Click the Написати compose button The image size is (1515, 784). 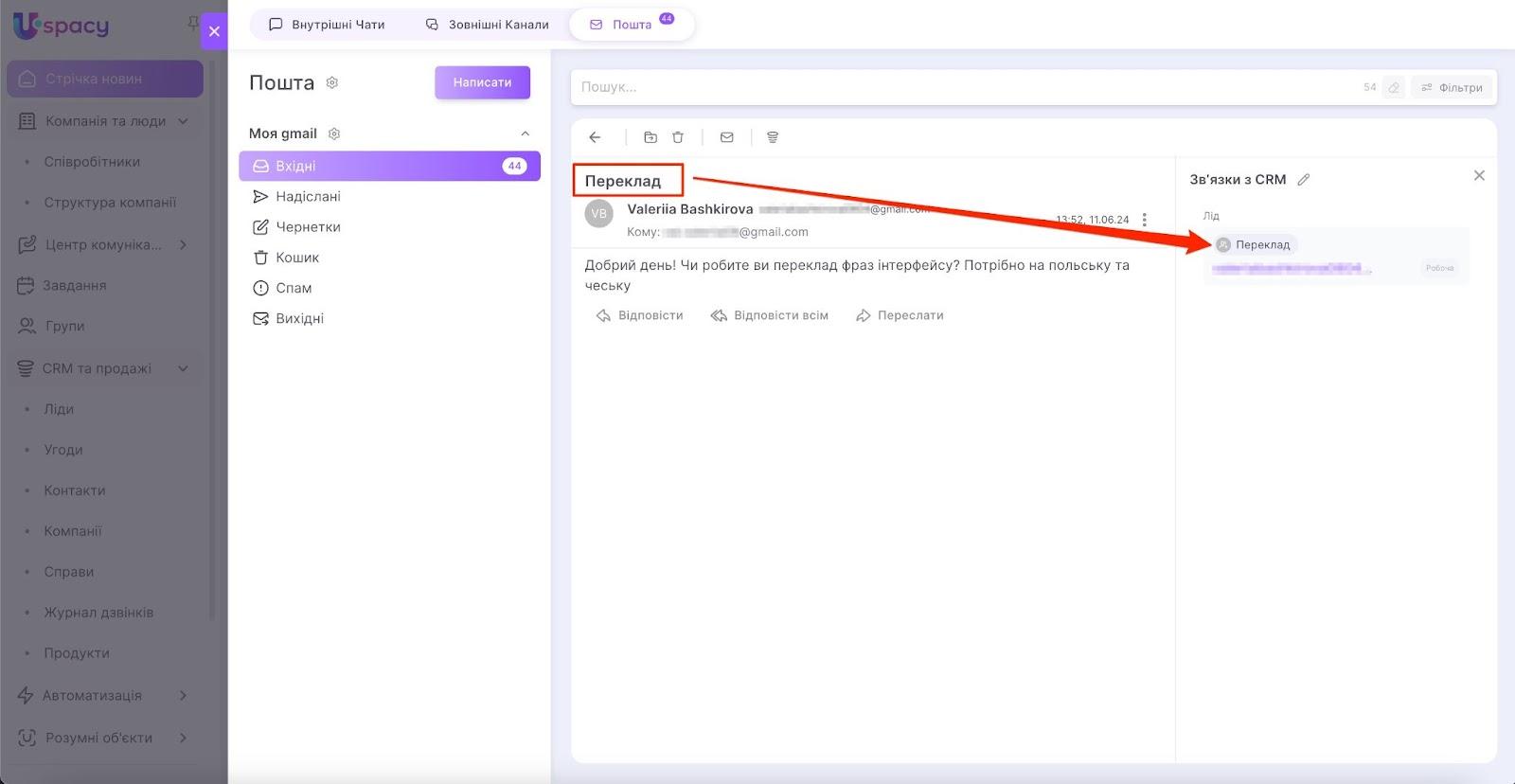[x=482, y=82]
